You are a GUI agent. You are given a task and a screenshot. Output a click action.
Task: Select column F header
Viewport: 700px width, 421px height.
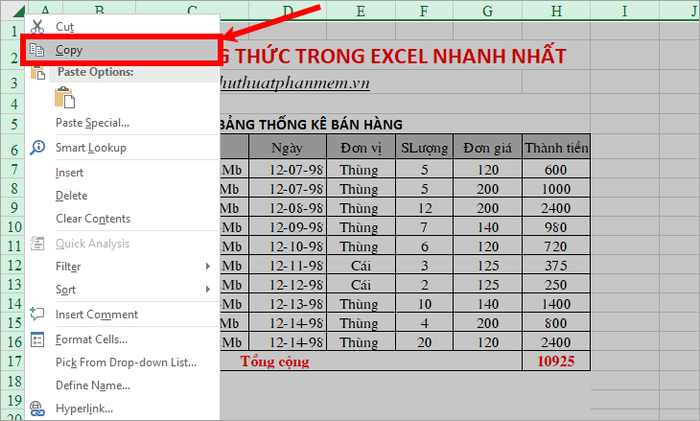[x=424, y=10]
